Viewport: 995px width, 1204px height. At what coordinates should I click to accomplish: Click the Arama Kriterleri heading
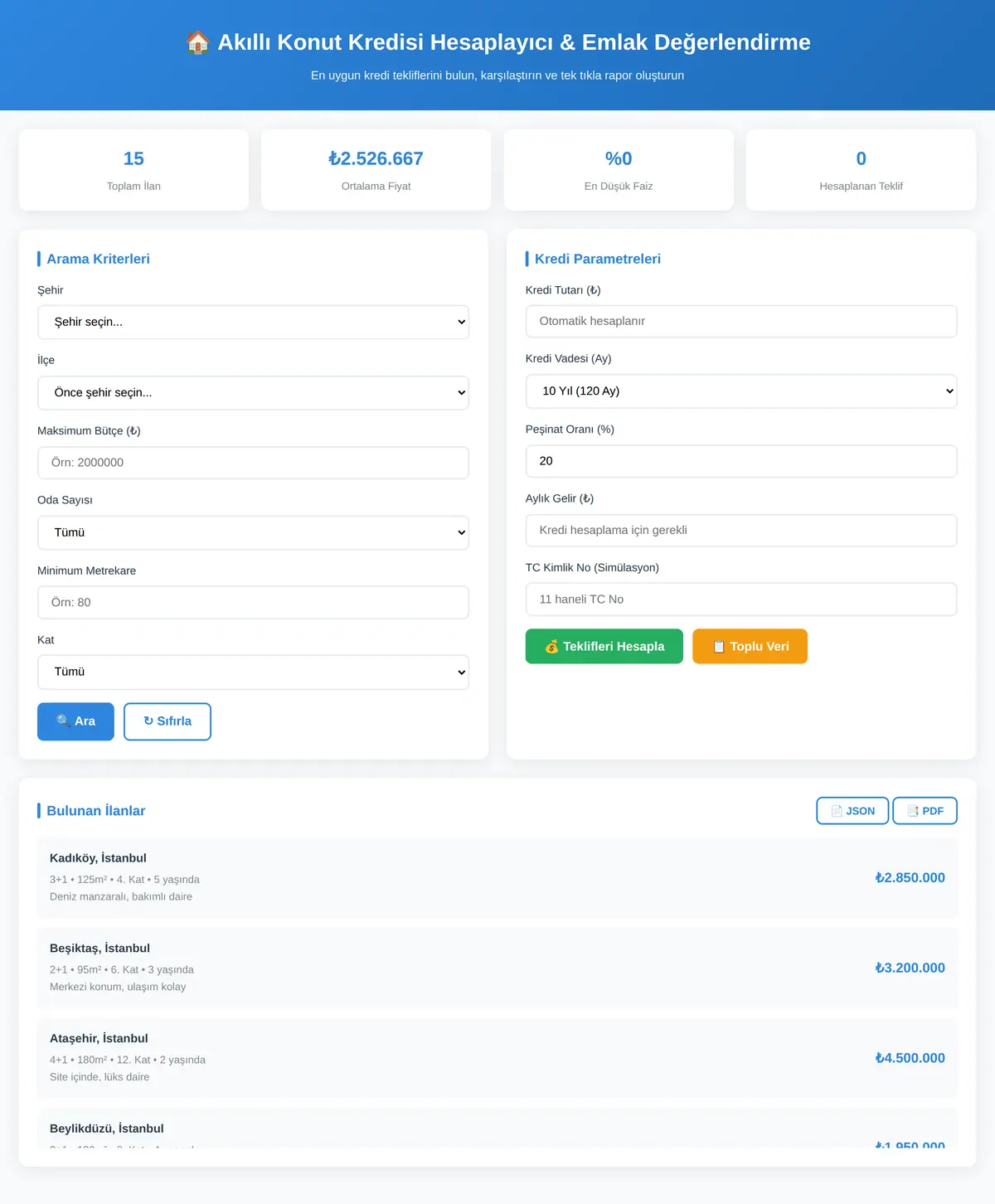pos(98,259)
